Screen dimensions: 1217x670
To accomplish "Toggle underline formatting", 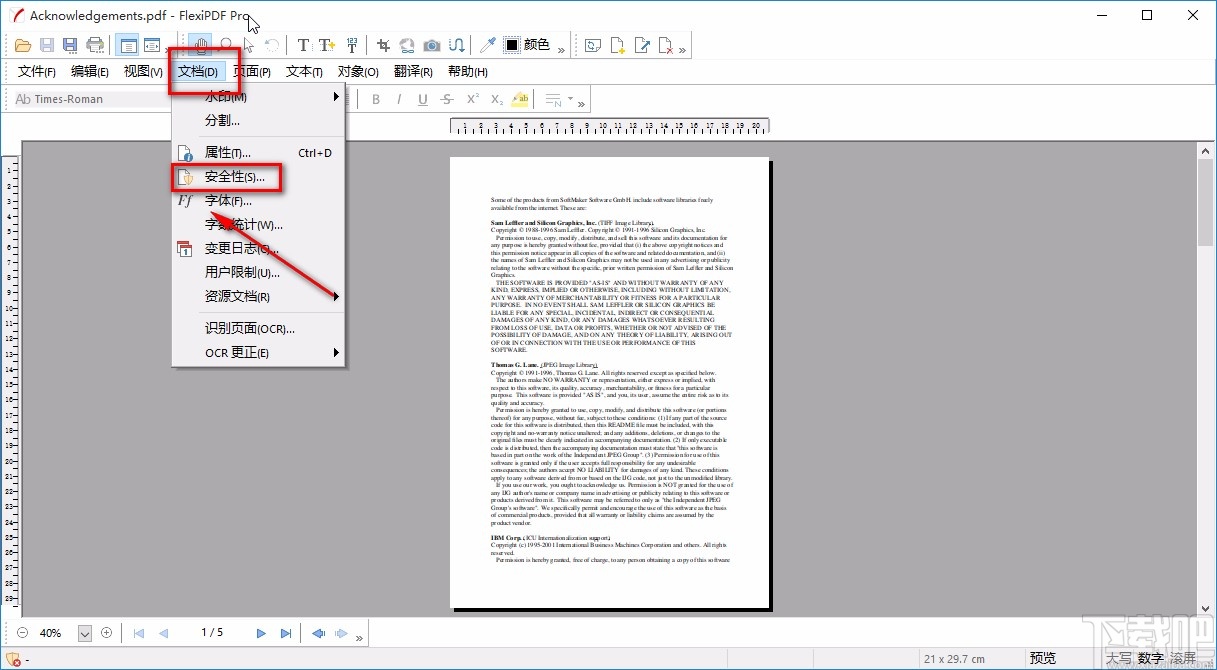I will (423, 99).
